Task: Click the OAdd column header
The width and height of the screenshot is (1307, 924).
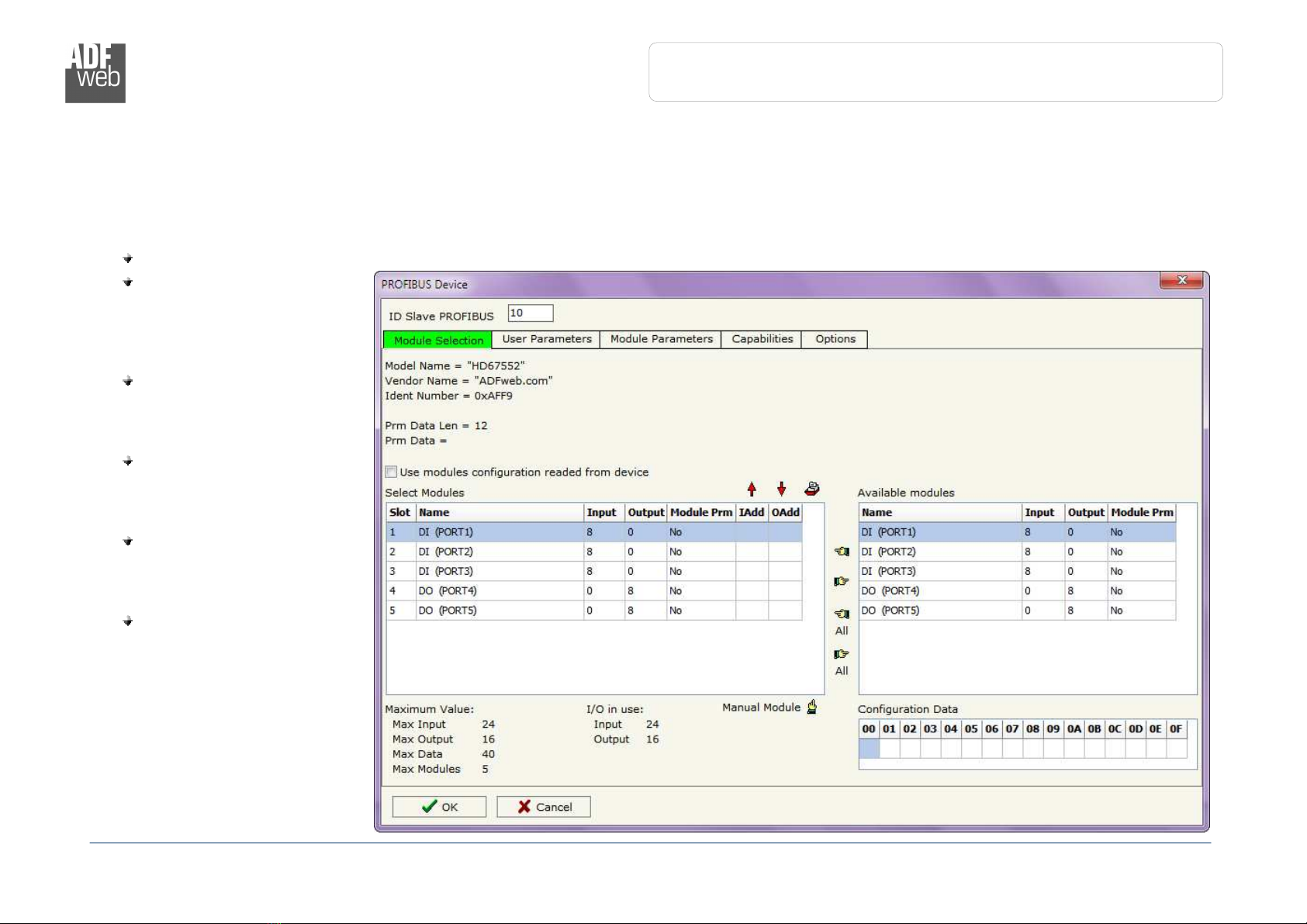Action: (785, 513)
